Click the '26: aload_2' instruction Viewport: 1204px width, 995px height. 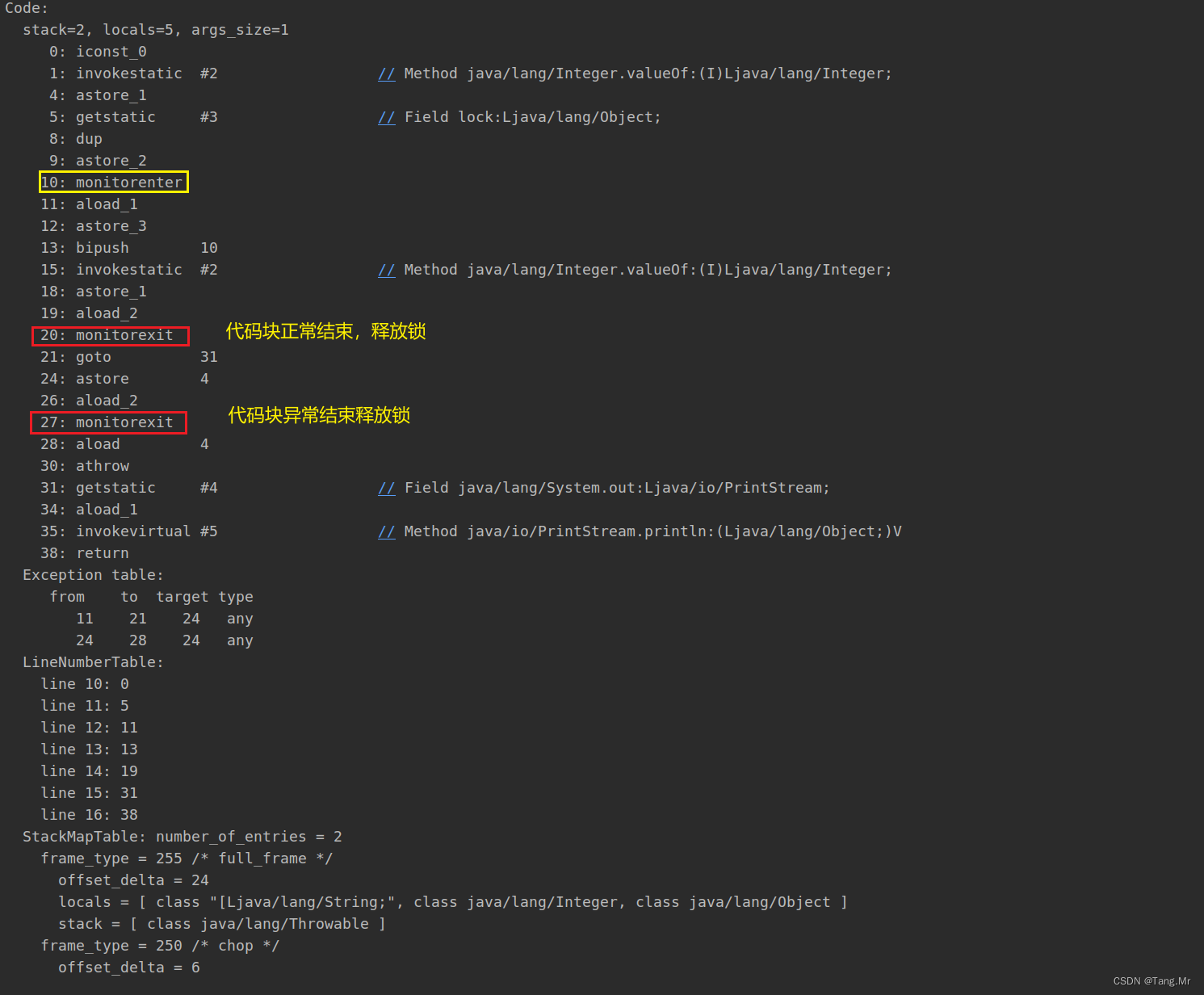90,401
